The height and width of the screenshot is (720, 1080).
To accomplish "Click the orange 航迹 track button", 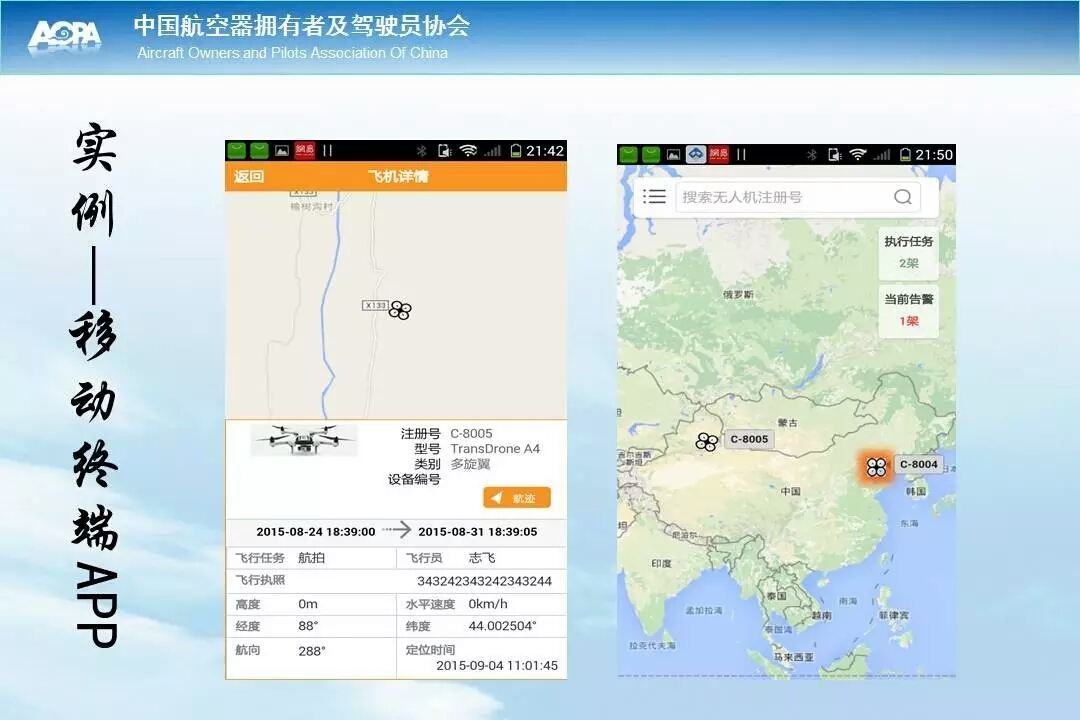I will point(517,497).
